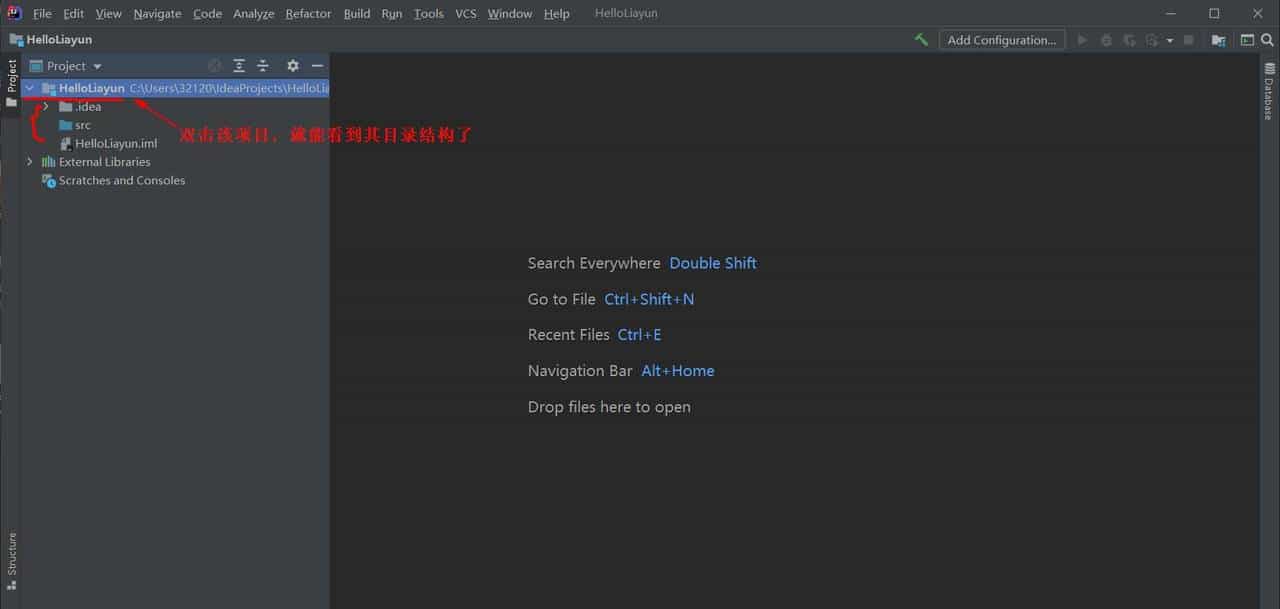Open Project Structure via toolbar icon
Screen dimensions: 1280x609
1218,40
